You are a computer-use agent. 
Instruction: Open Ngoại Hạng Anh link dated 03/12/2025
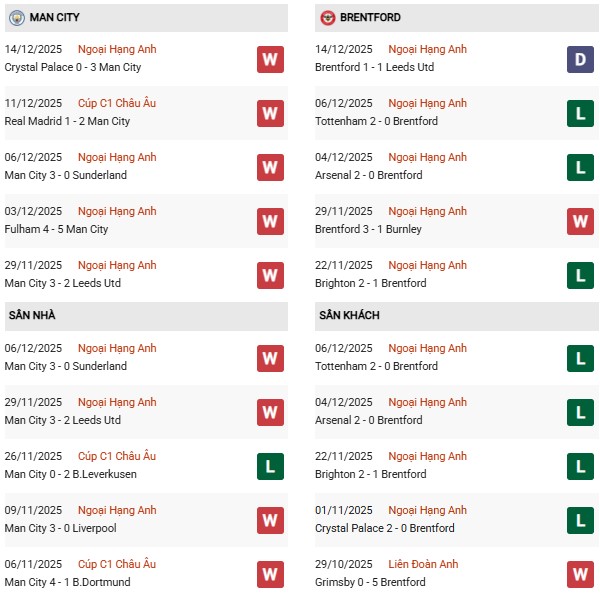coord(118,211)
